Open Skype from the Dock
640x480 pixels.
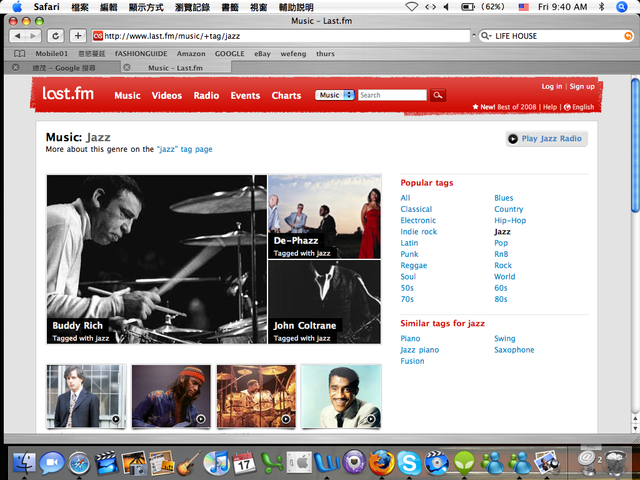(x=409, y=463)
